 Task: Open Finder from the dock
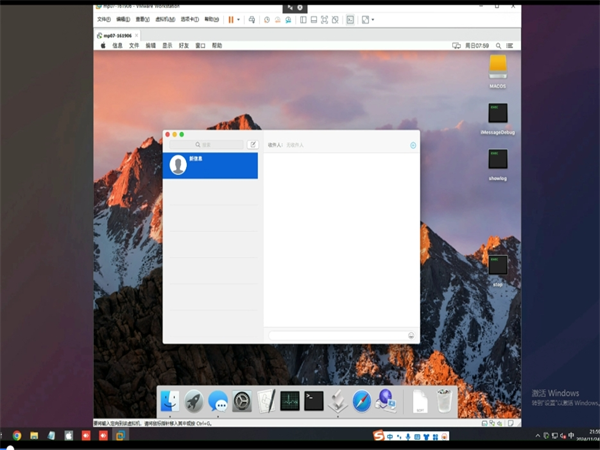coord(170,401)
